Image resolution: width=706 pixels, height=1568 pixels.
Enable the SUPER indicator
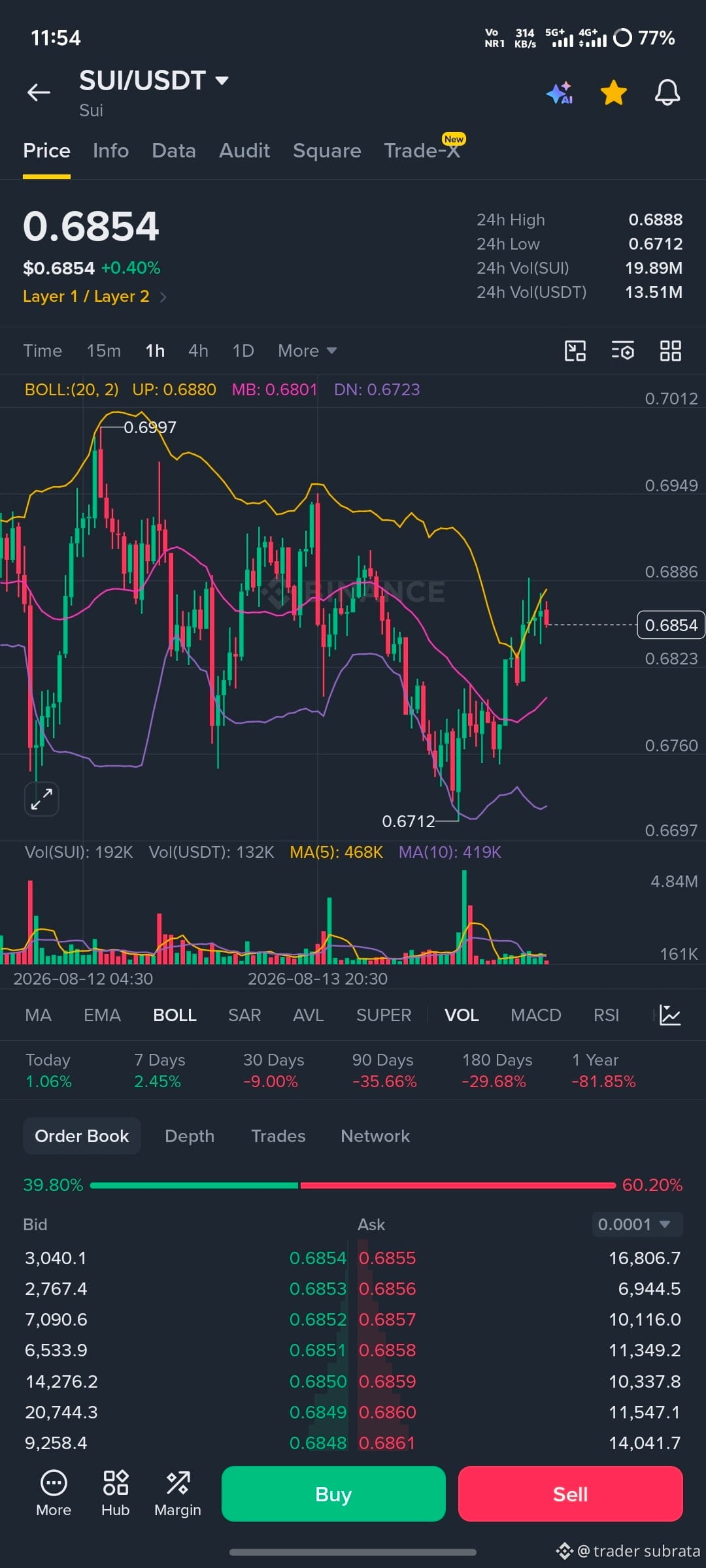(x=384, y=1015)
